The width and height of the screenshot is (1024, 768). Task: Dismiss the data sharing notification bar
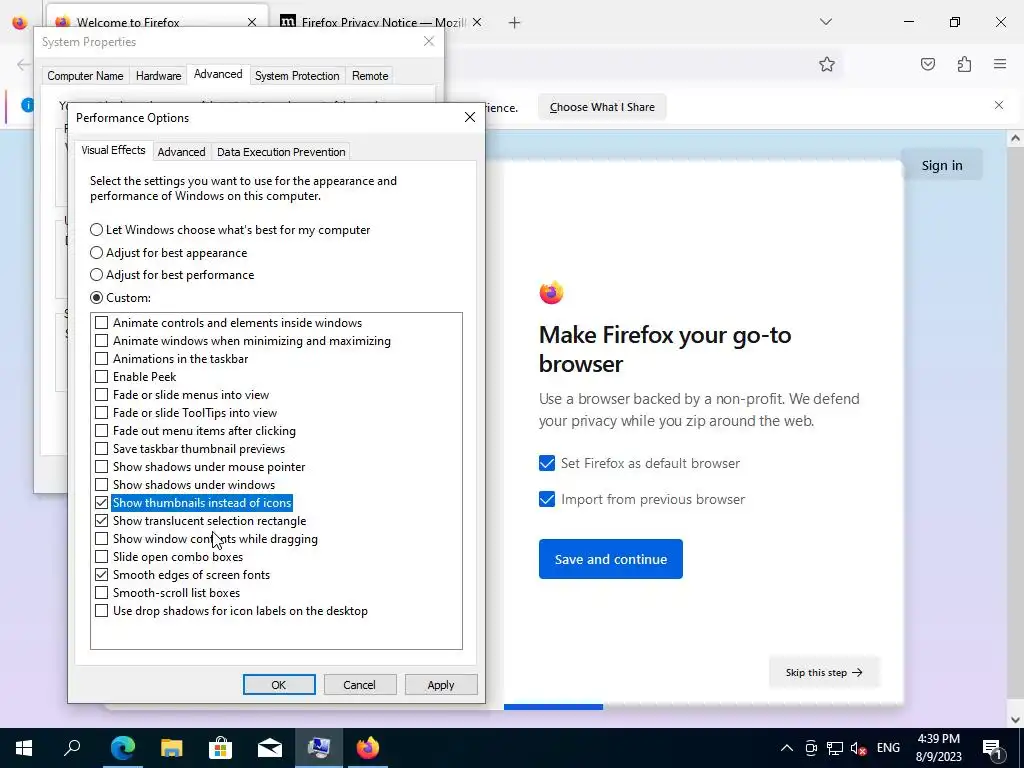pyautogui.click(x=999, y=105)
